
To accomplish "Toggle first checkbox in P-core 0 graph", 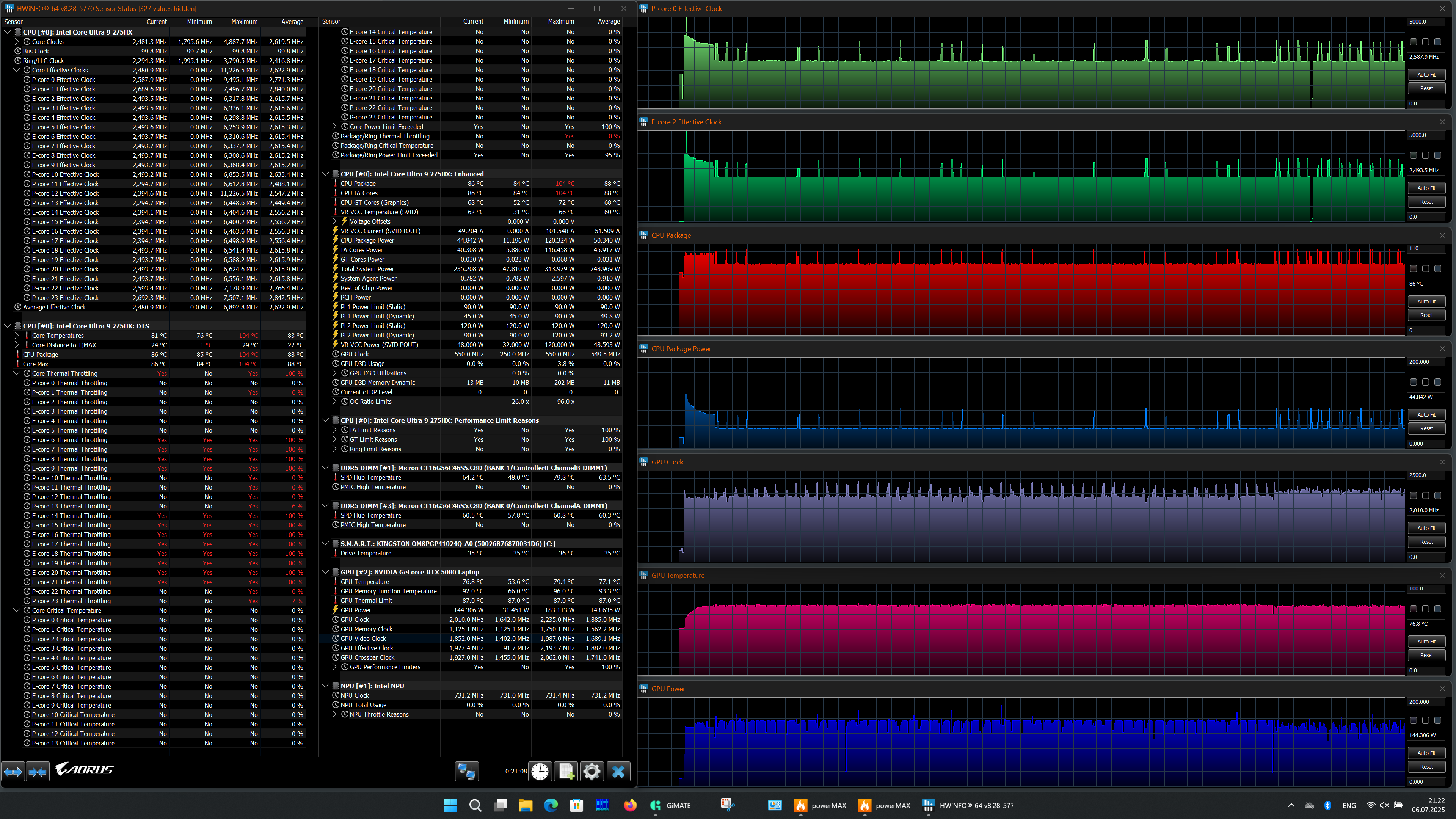I will click(x=1414, y=42).
